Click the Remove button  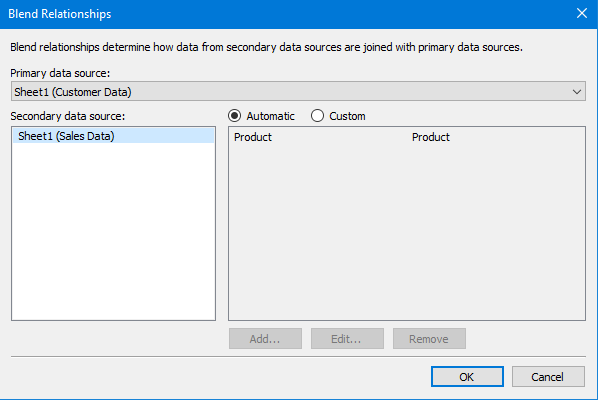pyautogui.click(x=429, y=339)
